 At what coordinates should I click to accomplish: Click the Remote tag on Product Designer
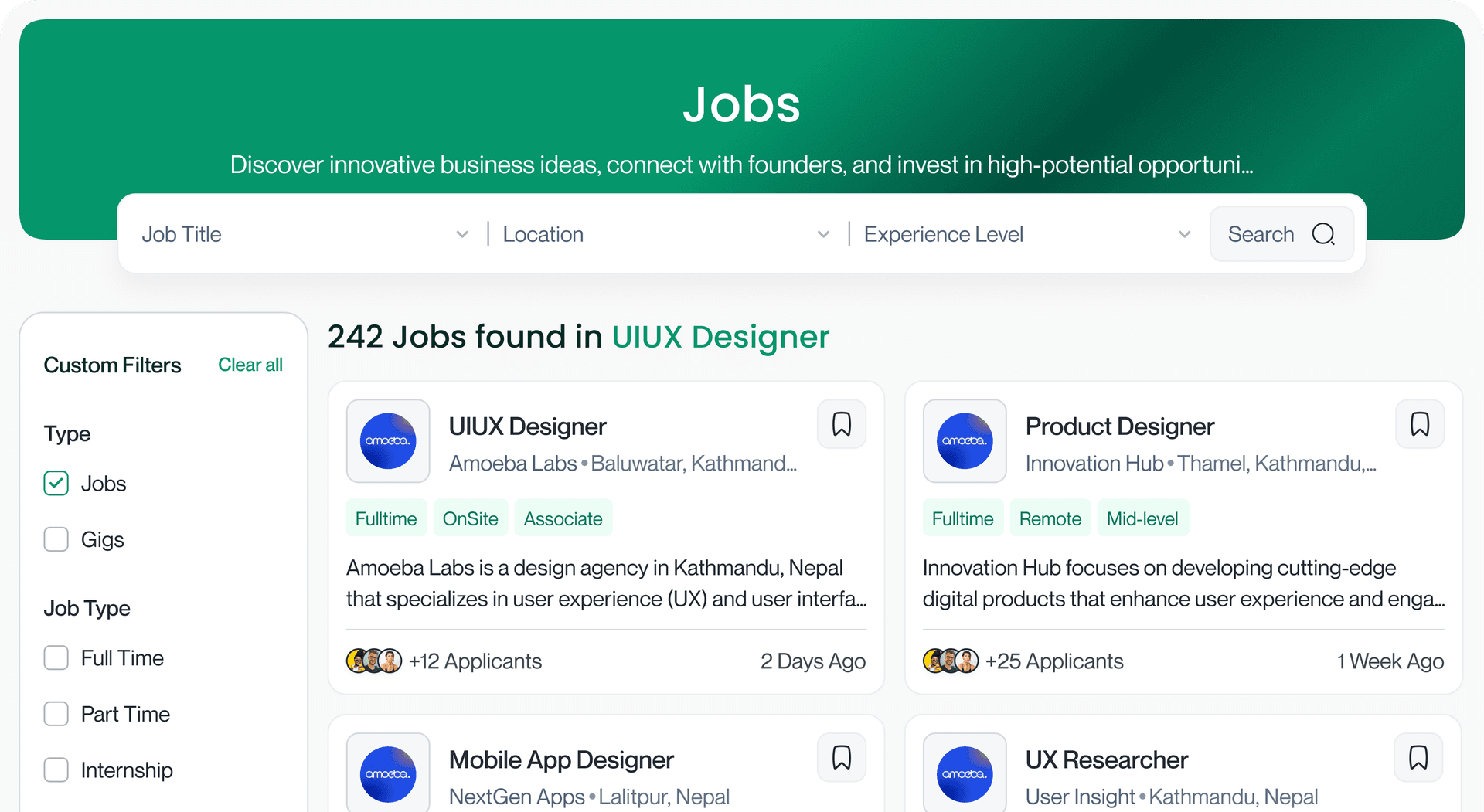pyautogui.click(x=1050, y=518)
